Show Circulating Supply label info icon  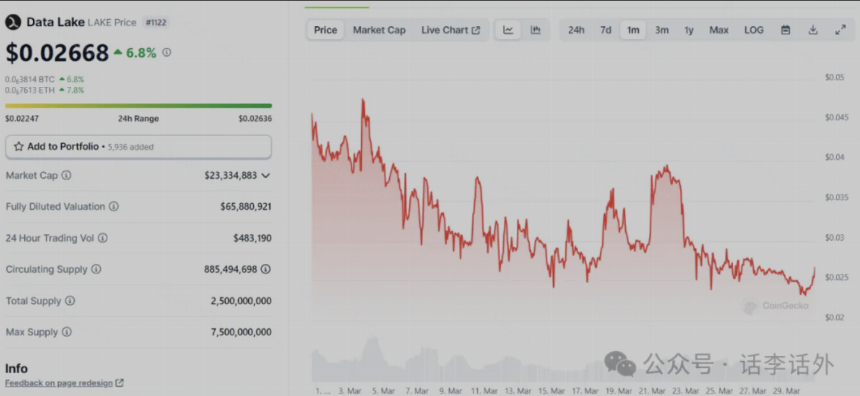click(96, 269)
